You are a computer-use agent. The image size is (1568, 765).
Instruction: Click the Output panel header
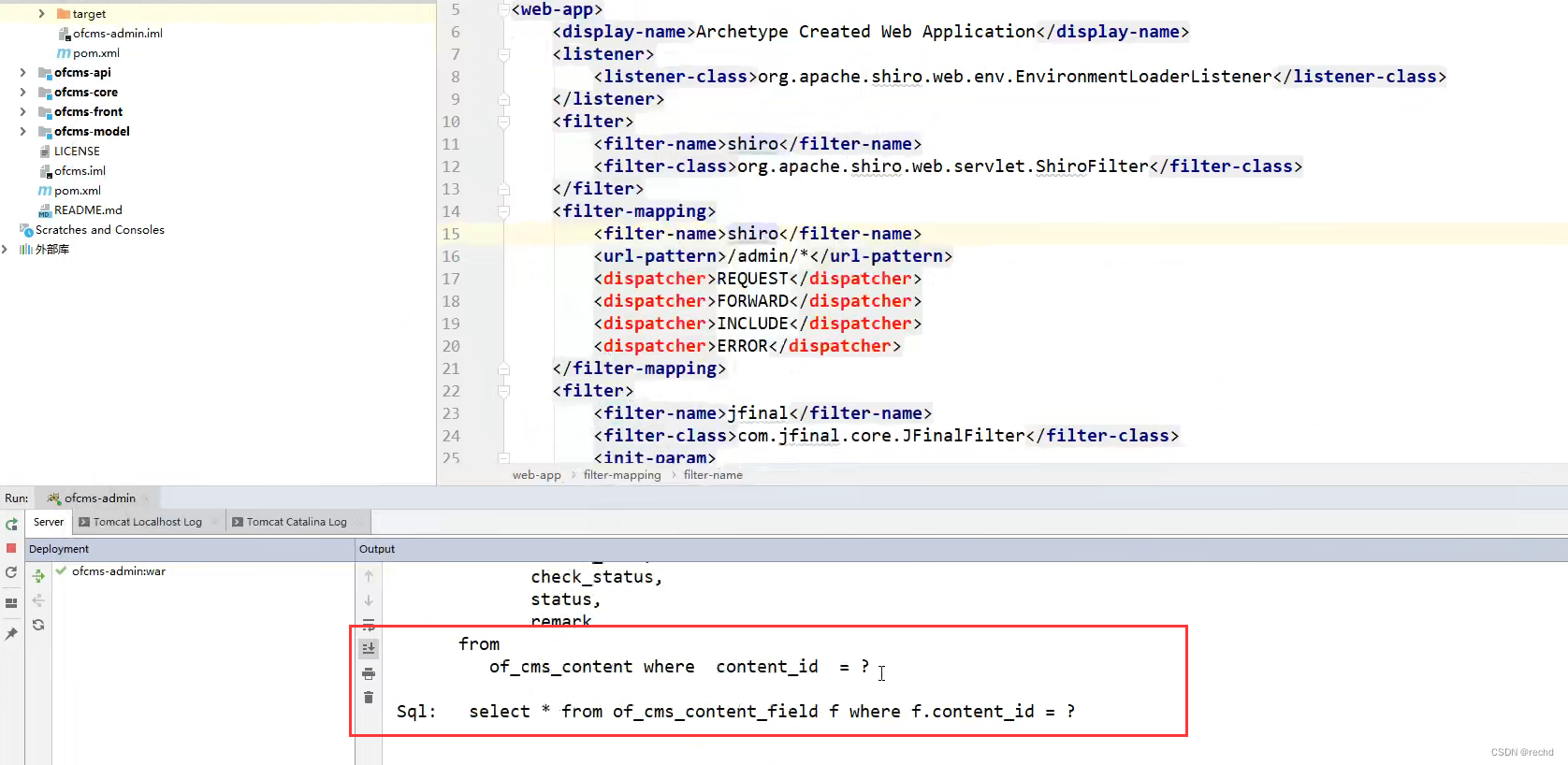tap(963, 549)
